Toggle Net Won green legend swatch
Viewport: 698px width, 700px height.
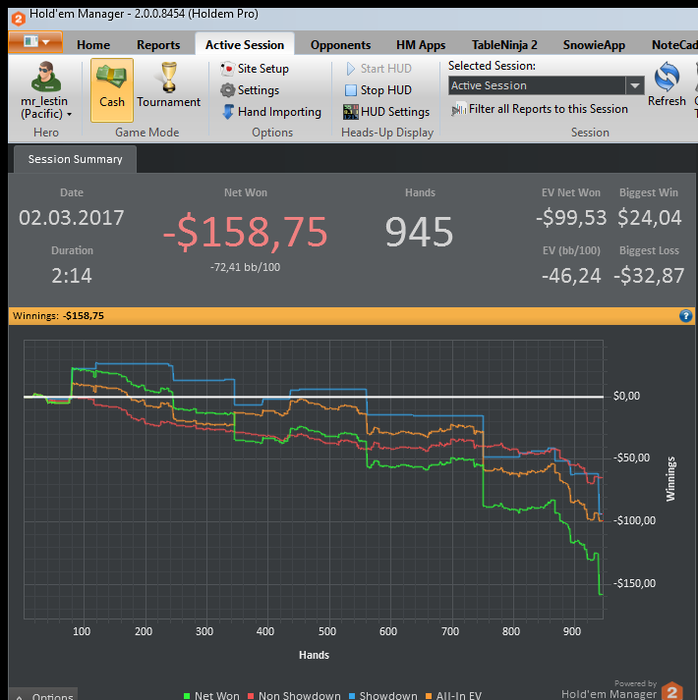tap(187, 696)
